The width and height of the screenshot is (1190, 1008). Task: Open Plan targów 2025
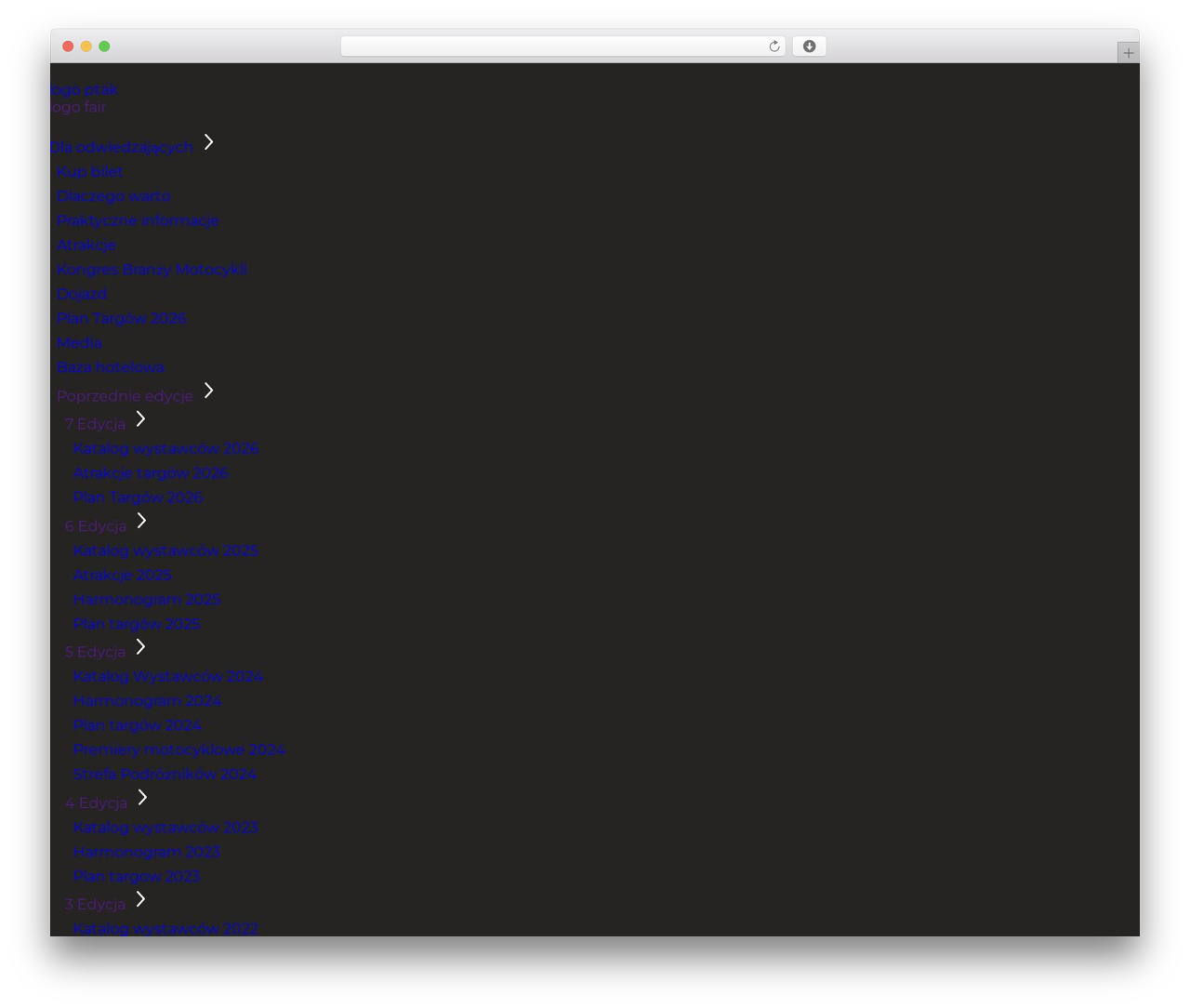pos(137,624)
